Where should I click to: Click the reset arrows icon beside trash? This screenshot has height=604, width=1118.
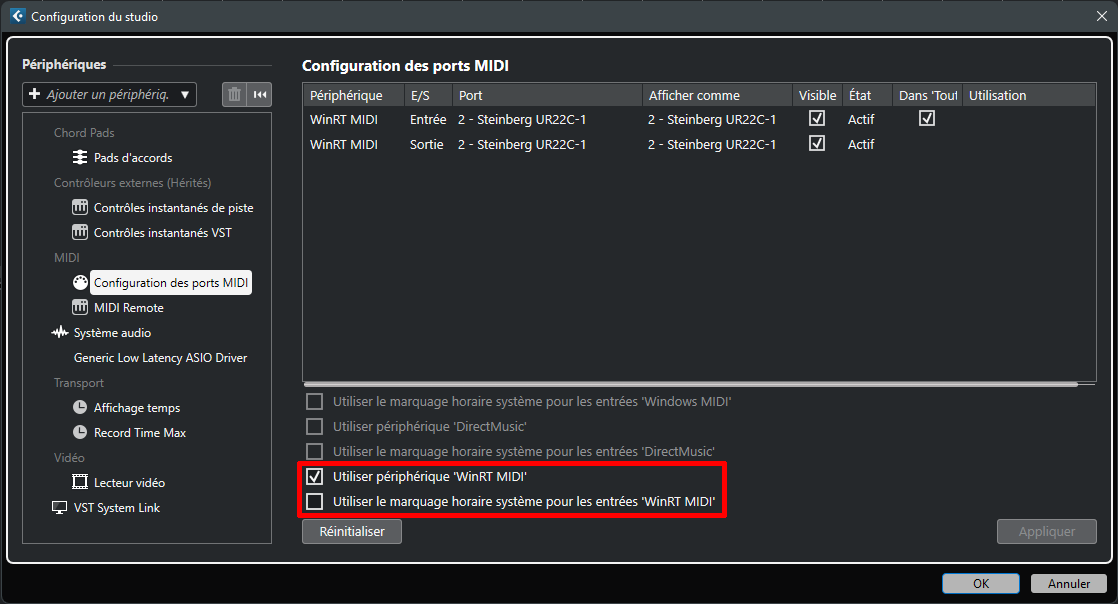click(x=260, y=94)
